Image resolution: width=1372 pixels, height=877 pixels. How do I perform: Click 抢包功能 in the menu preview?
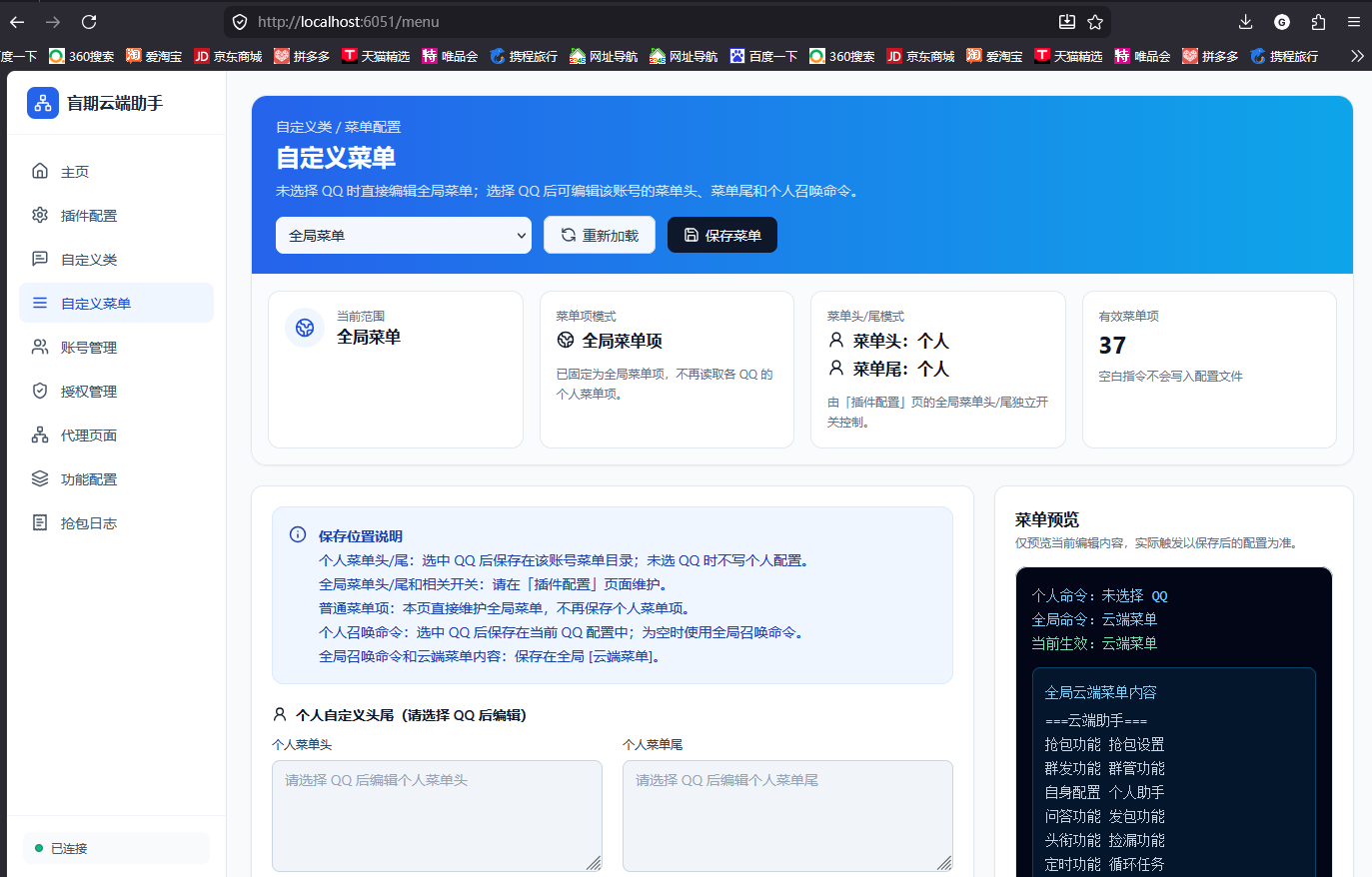click(1072, 744)
